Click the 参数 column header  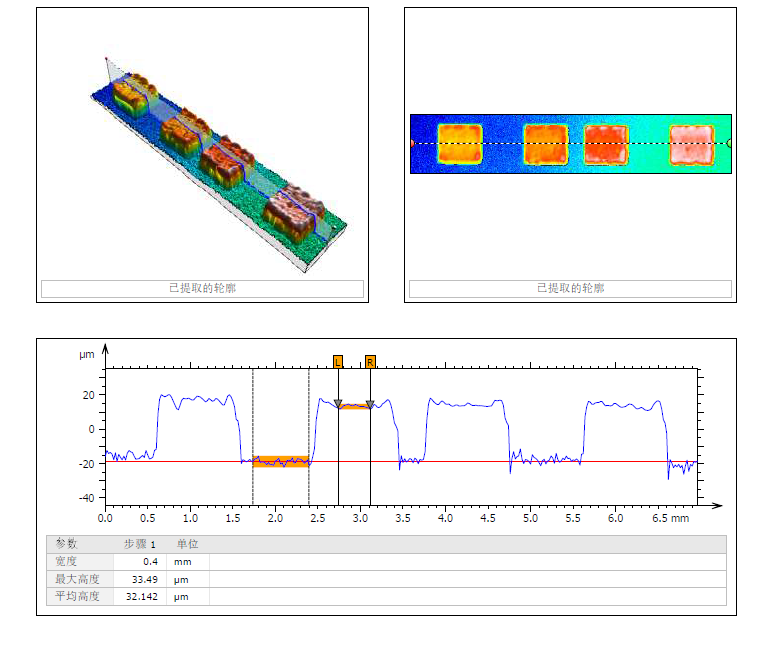(66, 544)
